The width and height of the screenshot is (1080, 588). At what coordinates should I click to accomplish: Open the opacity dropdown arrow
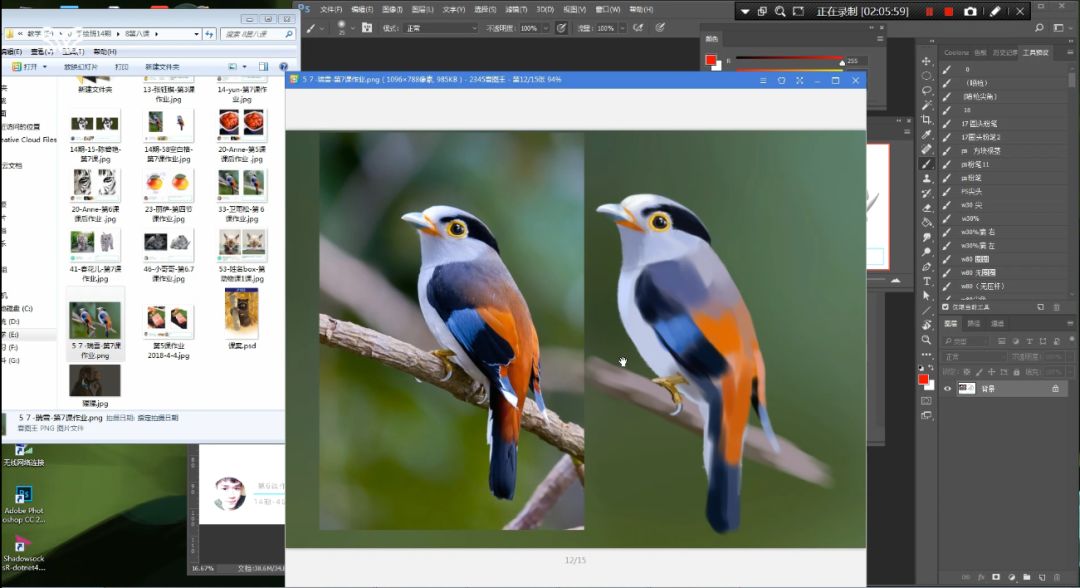(x=546, y=28)
